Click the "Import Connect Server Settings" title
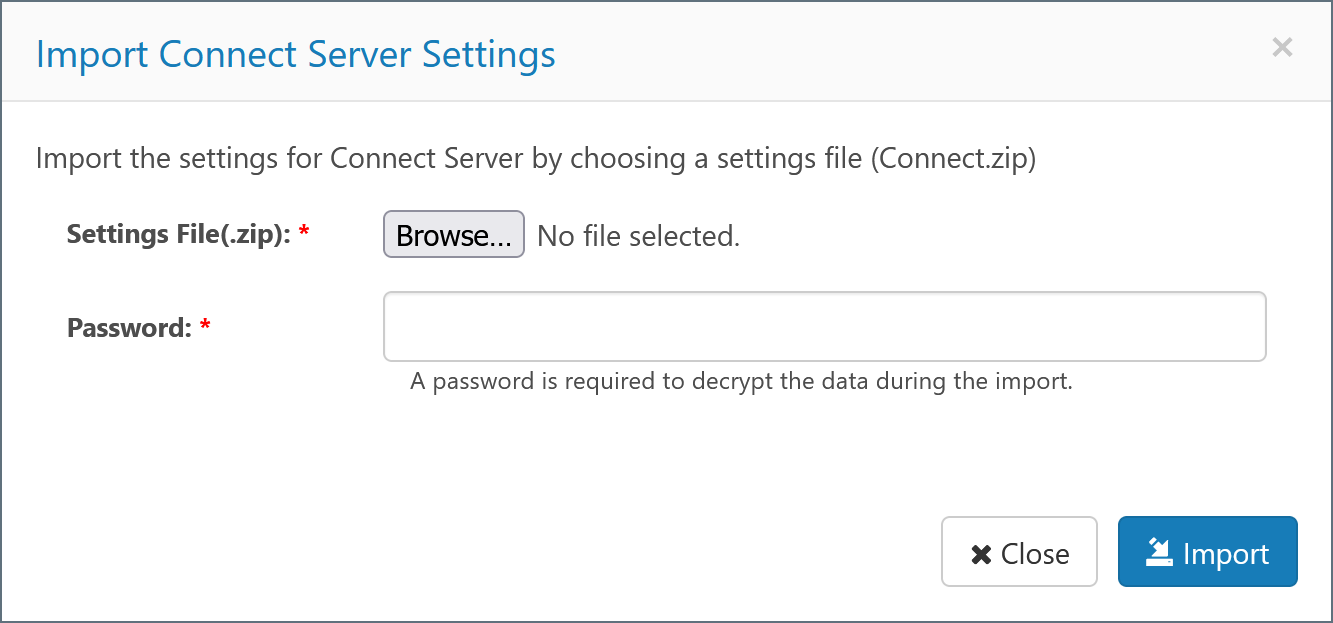This screenshot has width=1333, height=623. [295, 53]
